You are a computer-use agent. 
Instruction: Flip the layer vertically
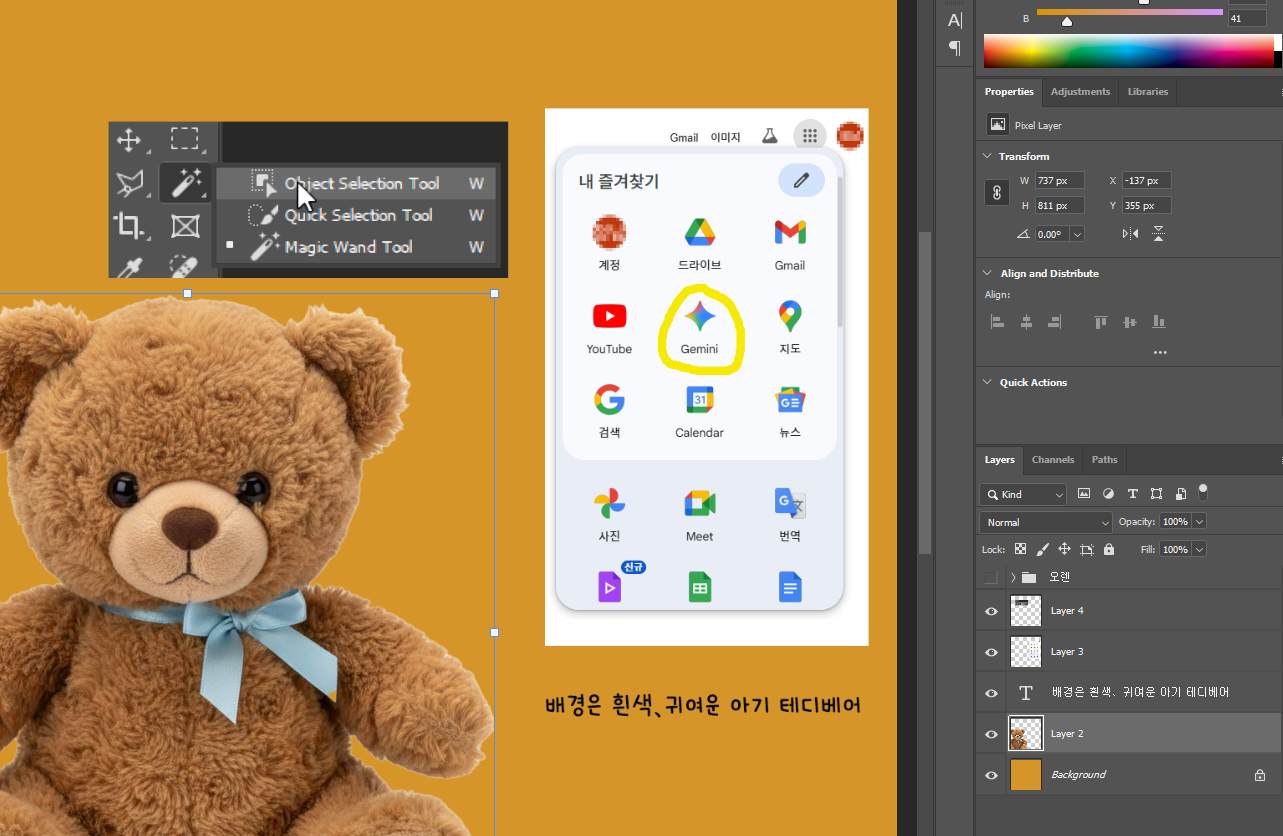(x=1158, y=234)
